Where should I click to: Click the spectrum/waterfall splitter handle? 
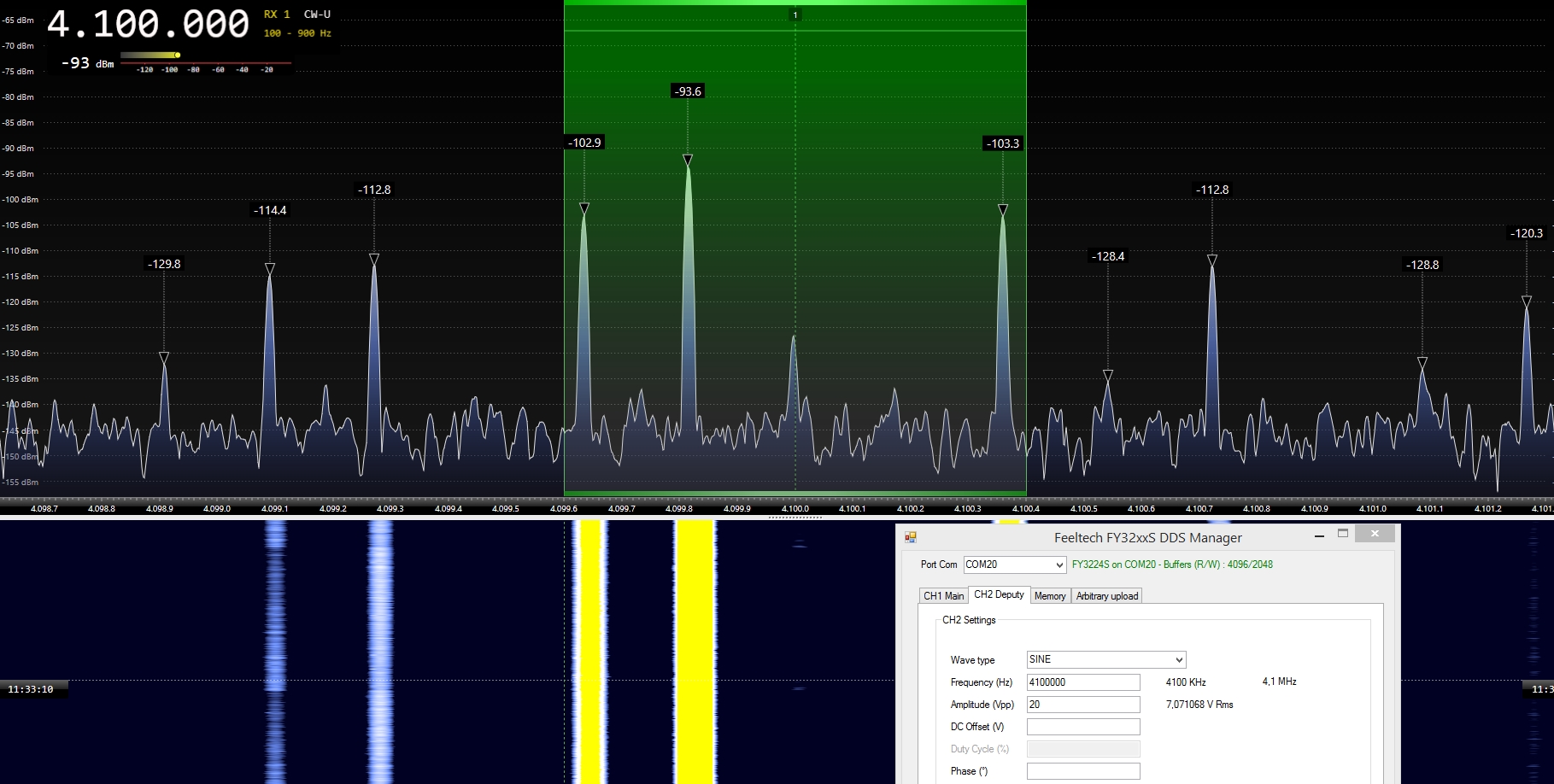(x=795, y=517)
